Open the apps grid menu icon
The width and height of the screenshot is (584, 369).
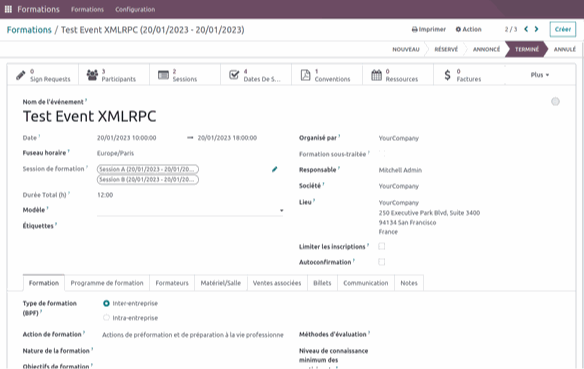click(8, 9)
